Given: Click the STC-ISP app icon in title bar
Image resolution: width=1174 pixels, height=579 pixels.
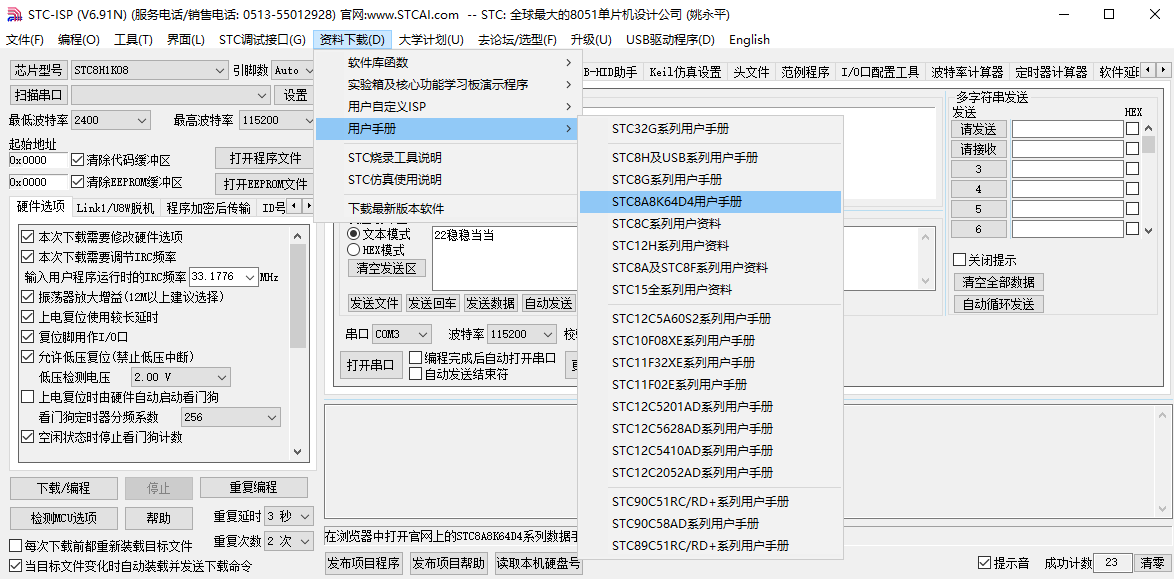Looking at the screenshot, I should tap(13, 14).
